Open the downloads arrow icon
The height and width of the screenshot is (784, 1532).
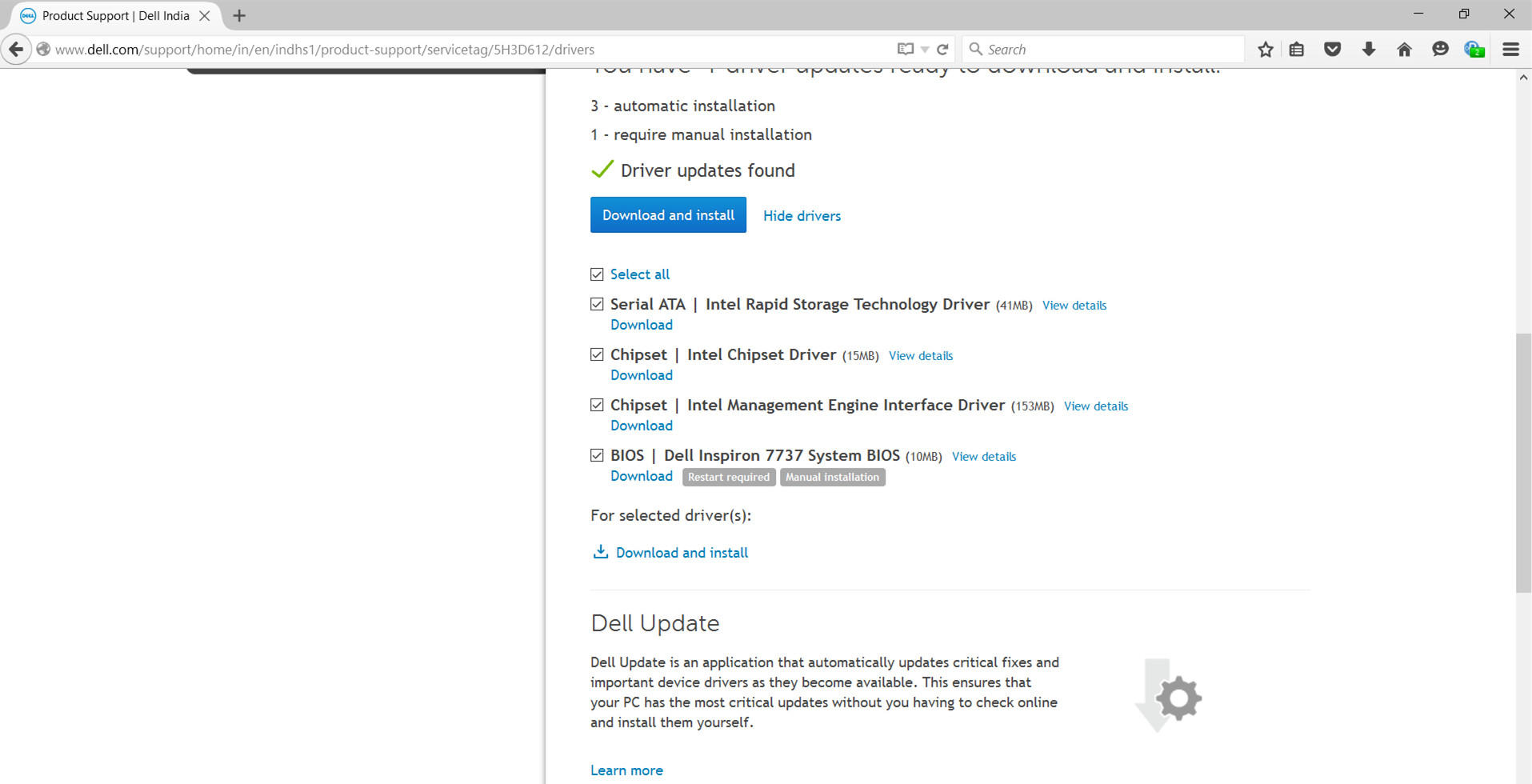(x=1369, y=49)
